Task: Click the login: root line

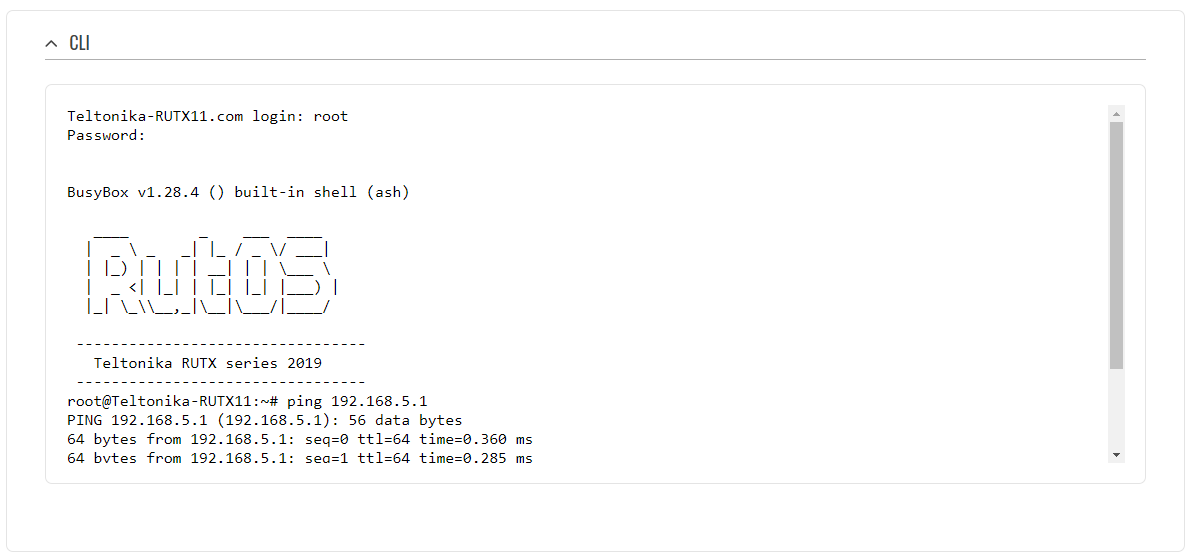Action: pos(208,116)
